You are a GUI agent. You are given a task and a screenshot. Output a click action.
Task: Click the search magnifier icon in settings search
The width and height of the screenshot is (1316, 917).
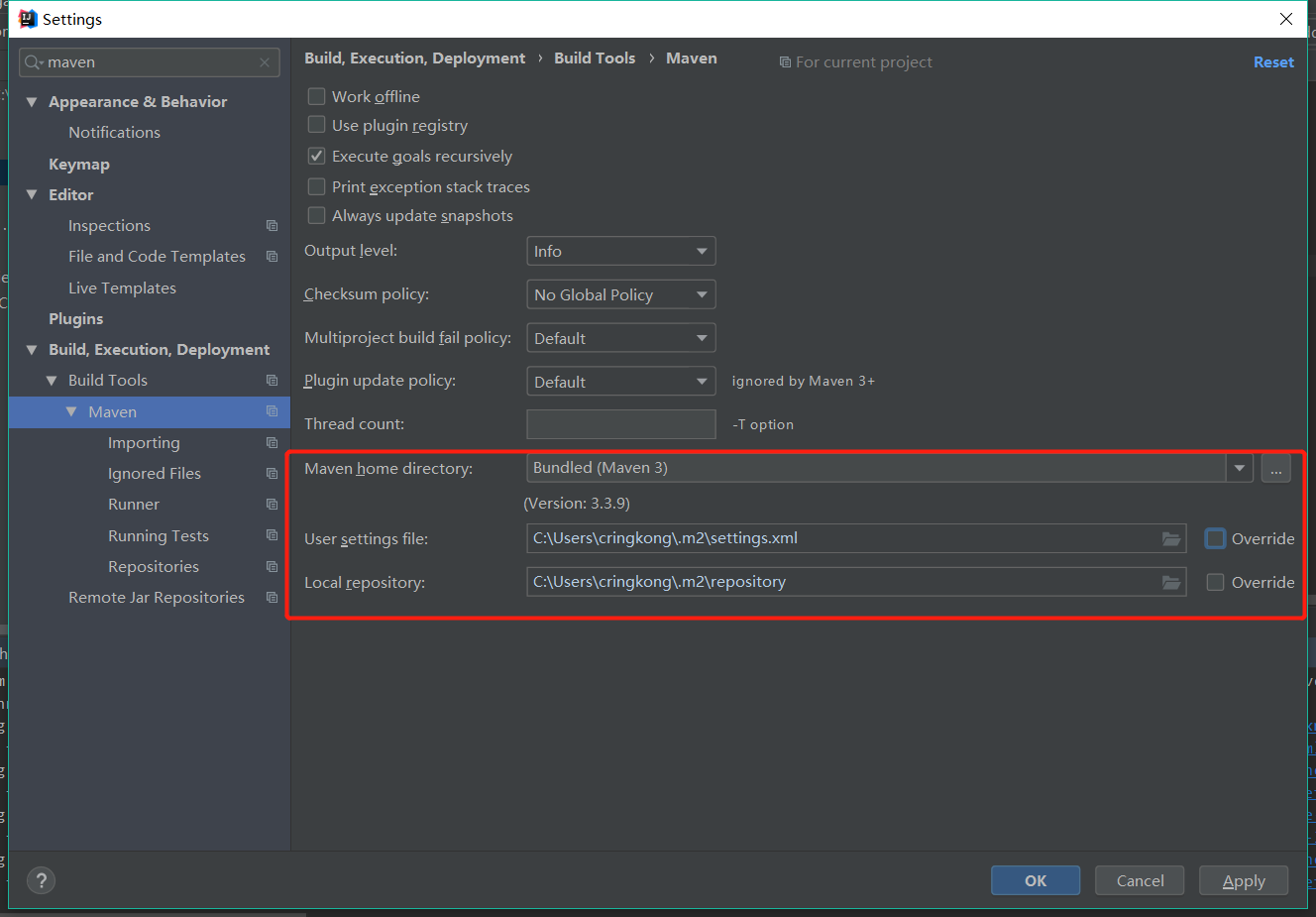click(x=33, y=62)
